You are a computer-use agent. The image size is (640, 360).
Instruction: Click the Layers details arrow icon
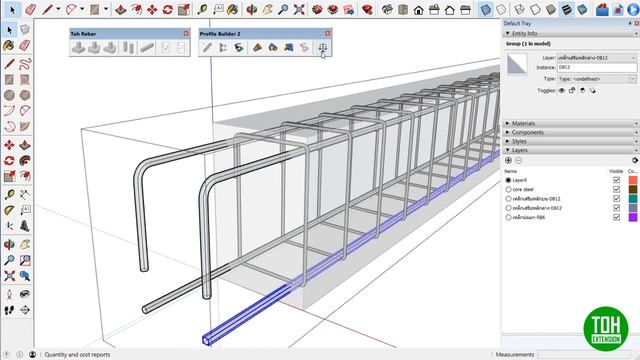(x=635, y=160)
